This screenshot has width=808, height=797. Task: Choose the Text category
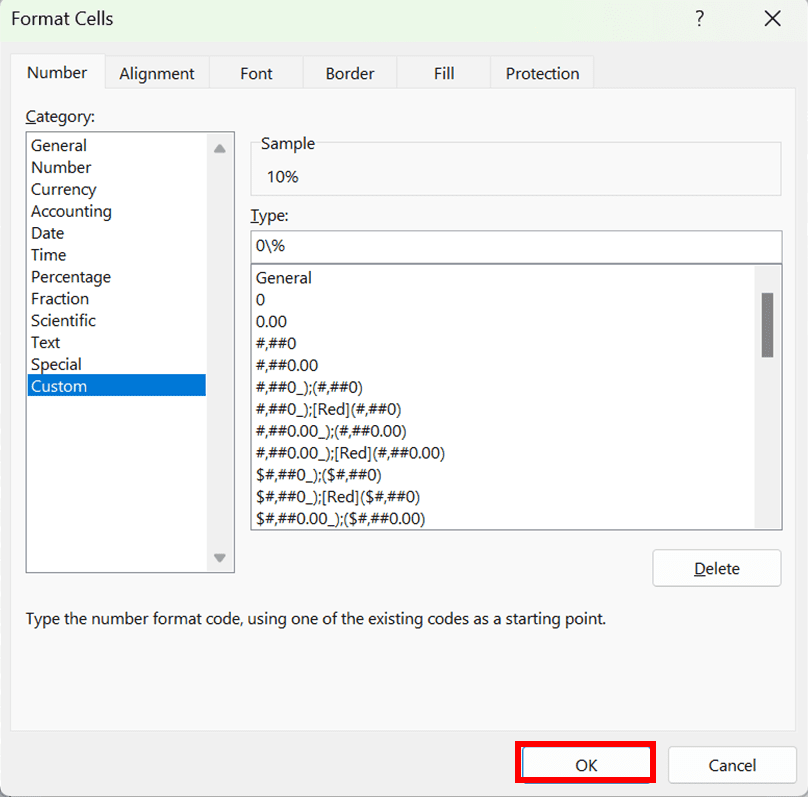pos(116,343)
